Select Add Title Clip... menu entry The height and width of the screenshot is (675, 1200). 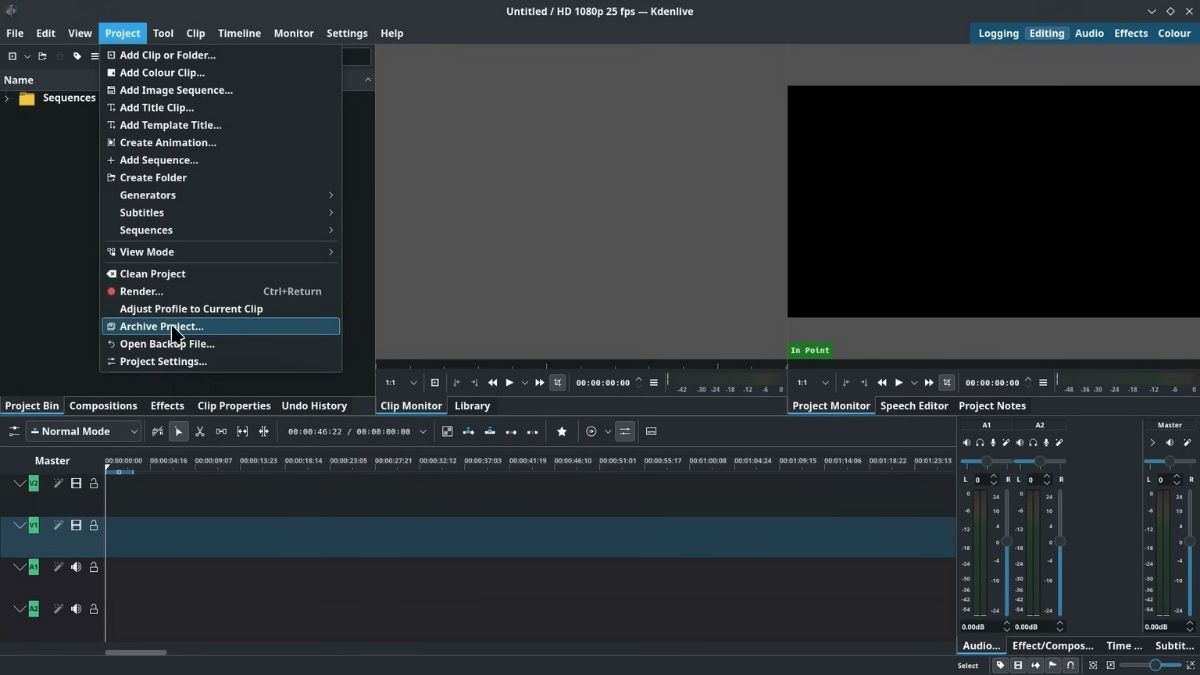(221, 107)
